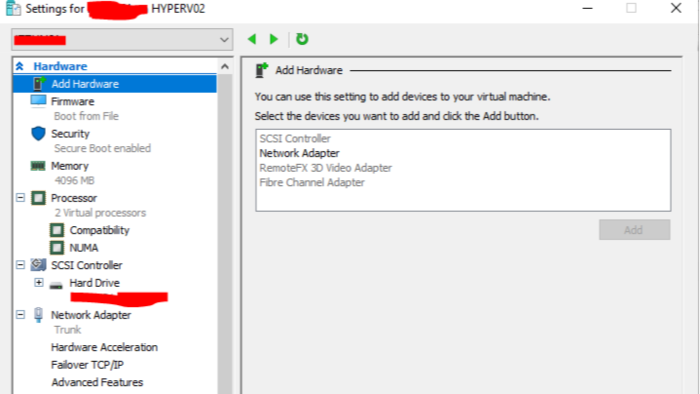
Task: Open Failover TCP/IP settings
Action: [x=88, y=365]
